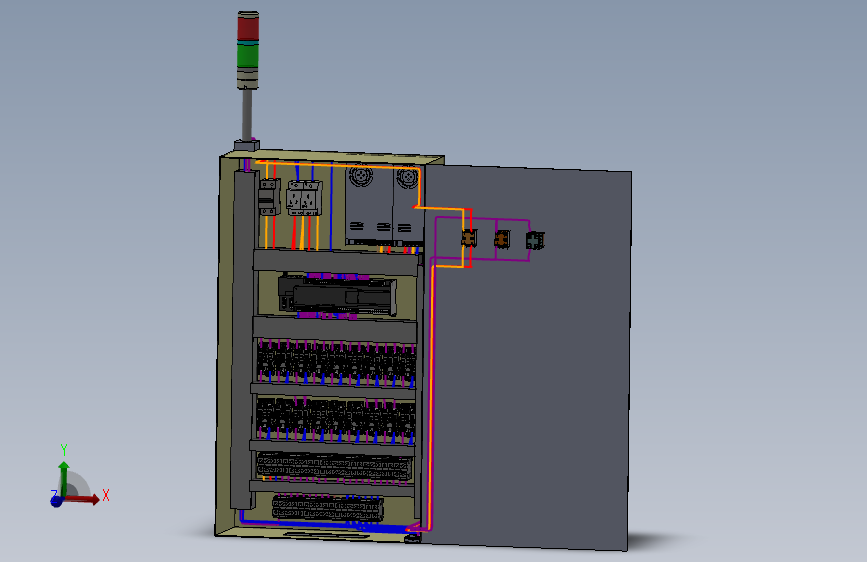Select the upper row of relays
Screen dimensions: 867x562
[x=336, y=363]
